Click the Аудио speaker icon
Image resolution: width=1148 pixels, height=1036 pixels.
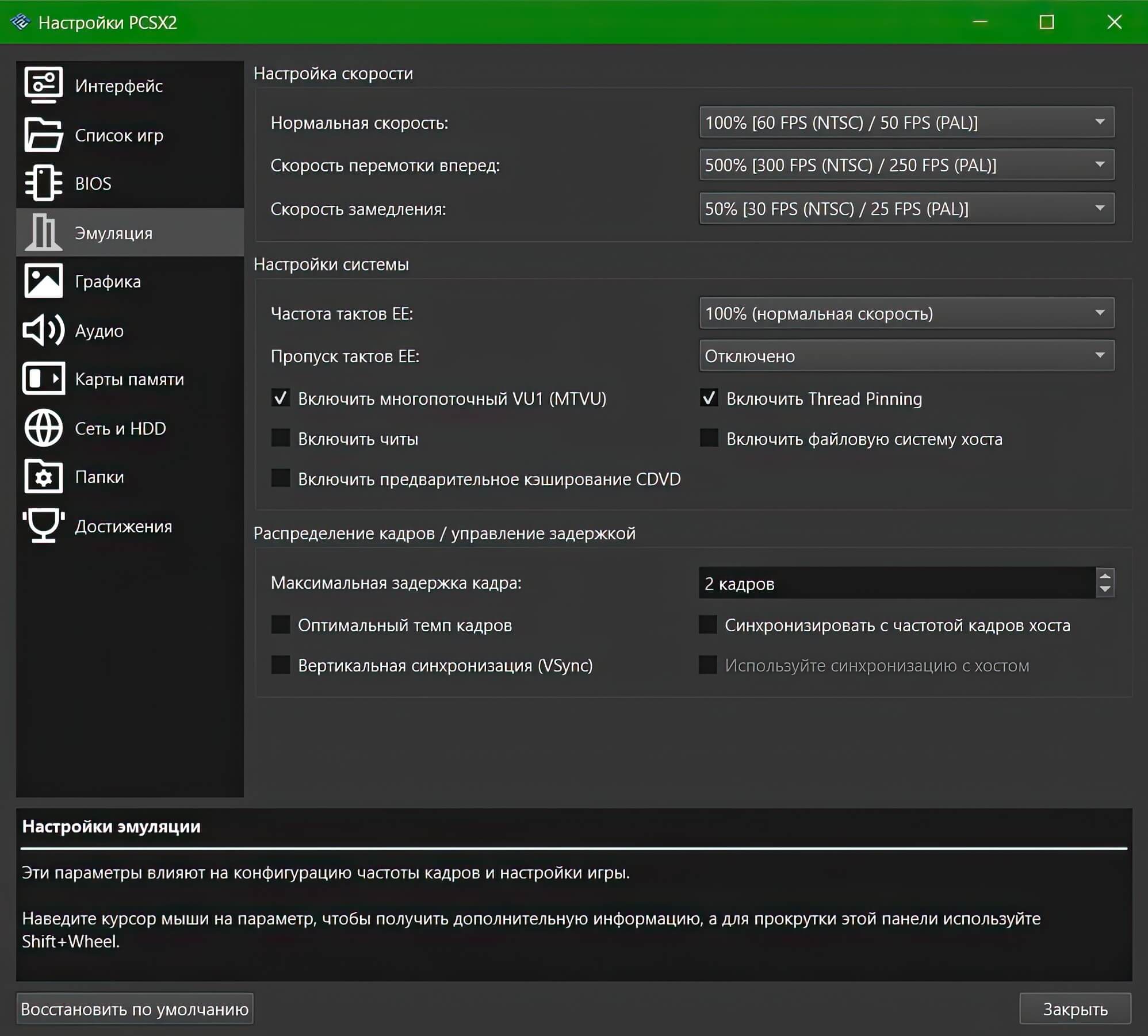[x=43, y=330]
